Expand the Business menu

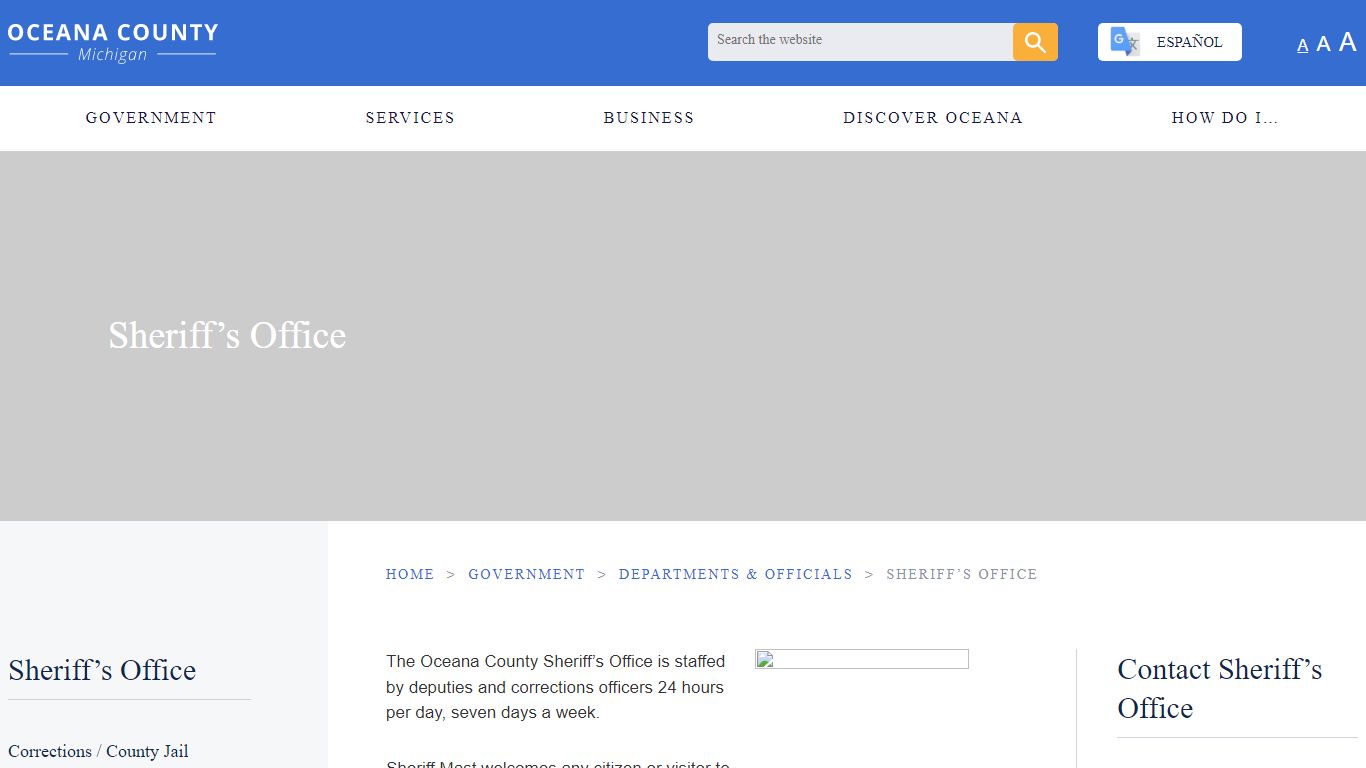coord(648,118)
